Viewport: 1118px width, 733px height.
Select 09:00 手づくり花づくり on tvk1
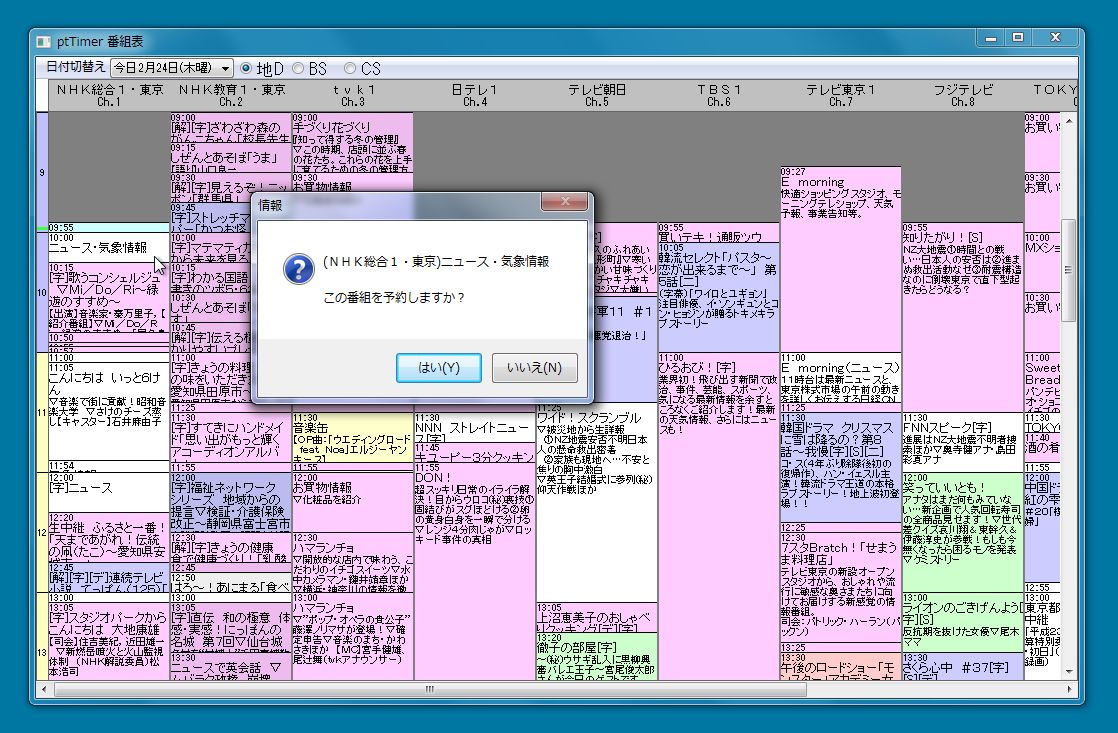coord(352,142)
